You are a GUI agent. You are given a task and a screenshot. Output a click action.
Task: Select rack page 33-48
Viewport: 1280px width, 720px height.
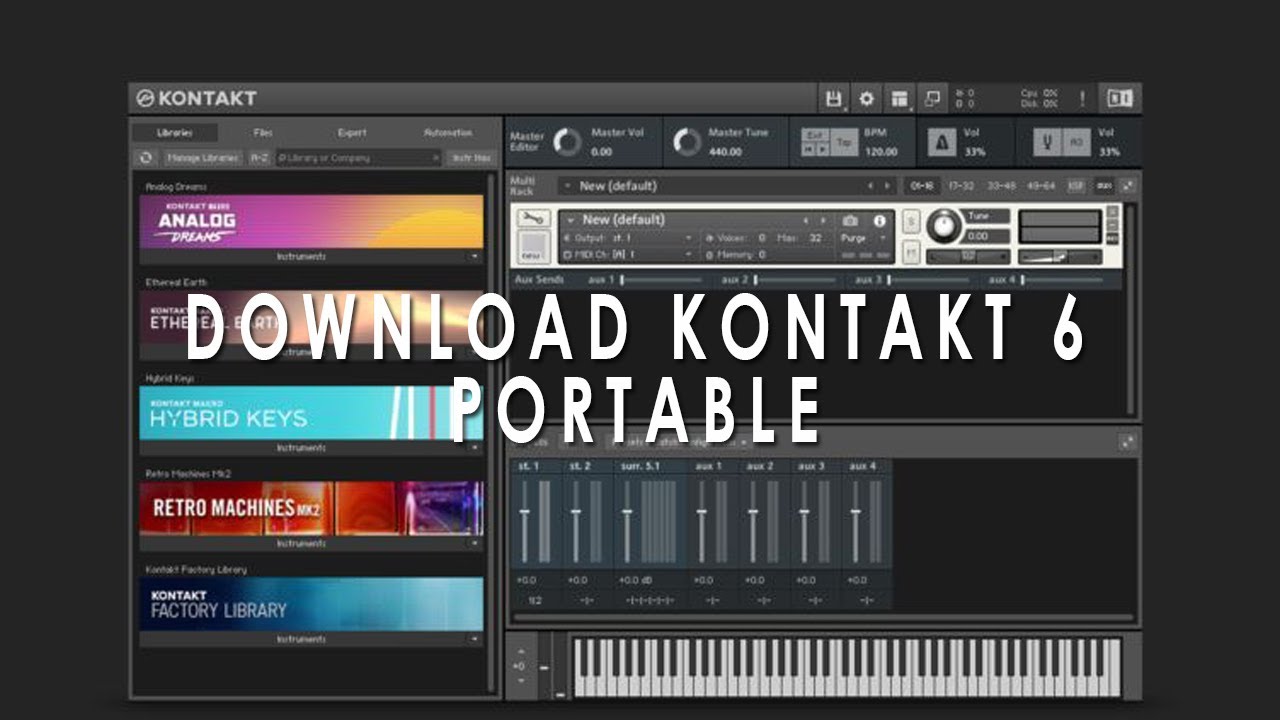pos(1001,186)
